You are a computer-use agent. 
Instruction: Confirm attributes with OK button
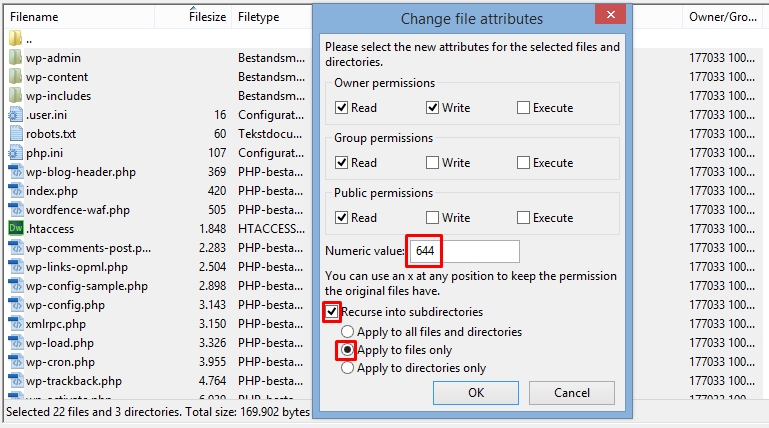click(x=476, y=393)
